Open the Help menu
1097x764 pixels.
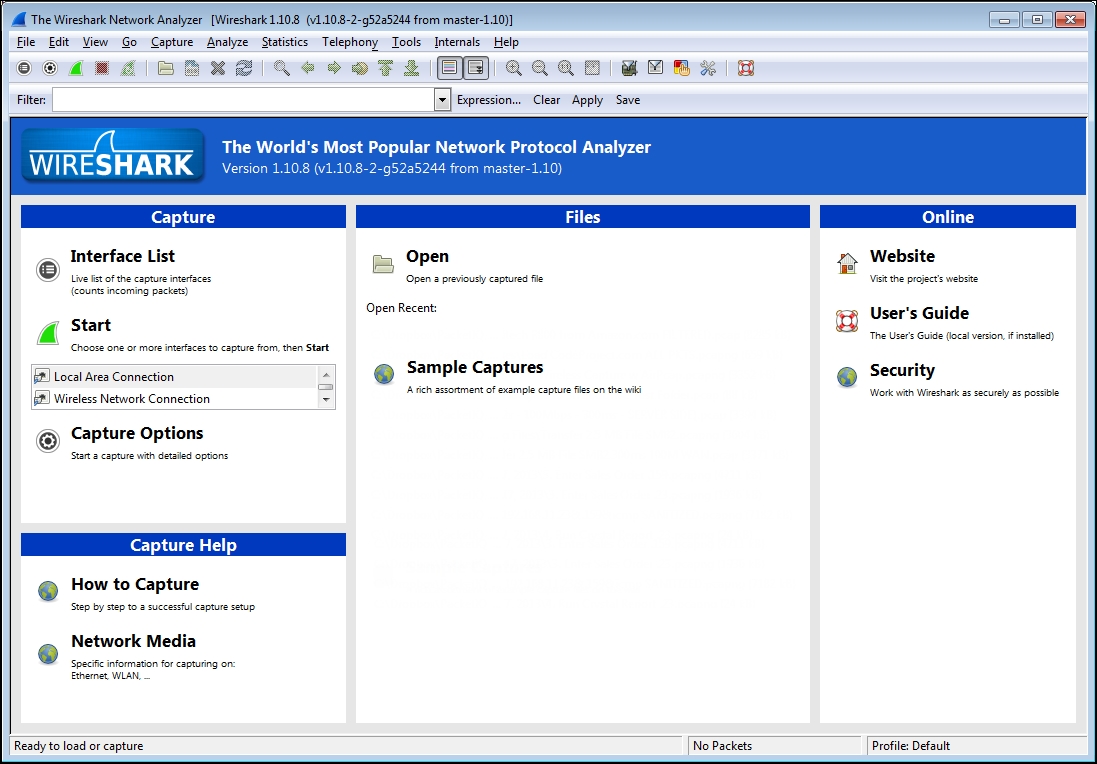click(507, 42)
